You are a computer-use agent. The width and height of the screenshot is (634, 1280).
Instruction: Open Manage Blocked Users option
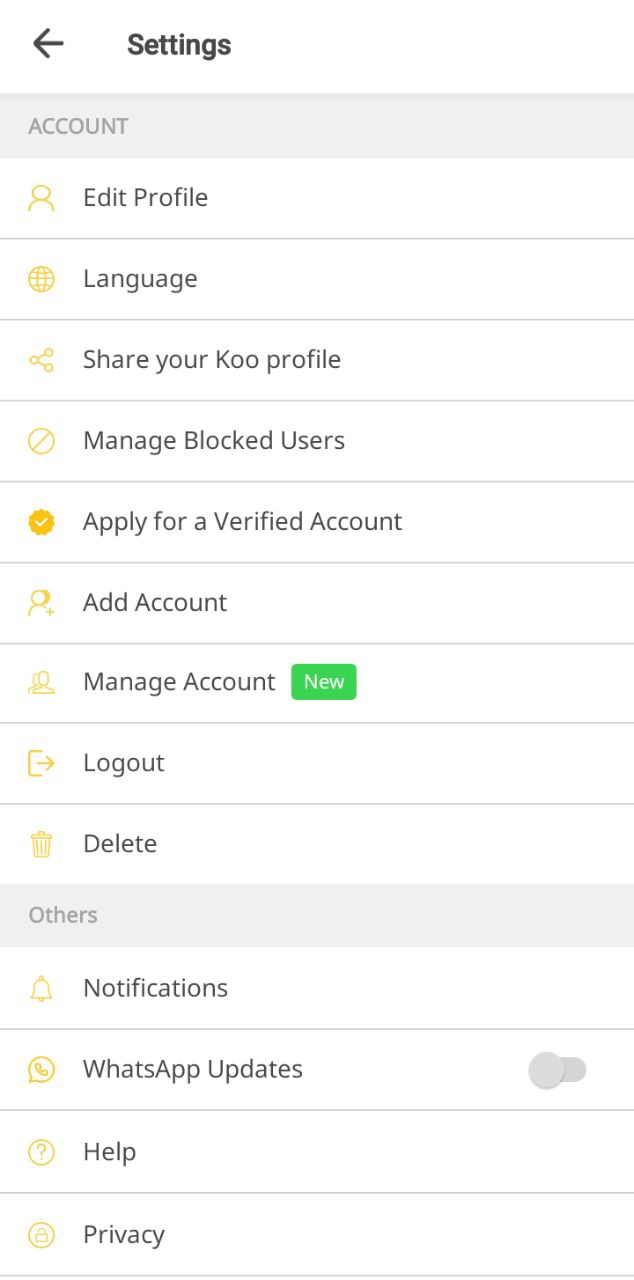(x=214, y=441)
